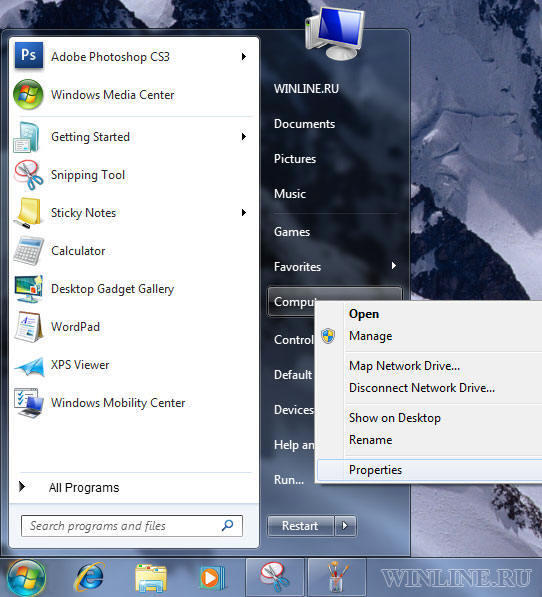Open the WordPad icon
The image size is (542, 597).
coord(28,327)
